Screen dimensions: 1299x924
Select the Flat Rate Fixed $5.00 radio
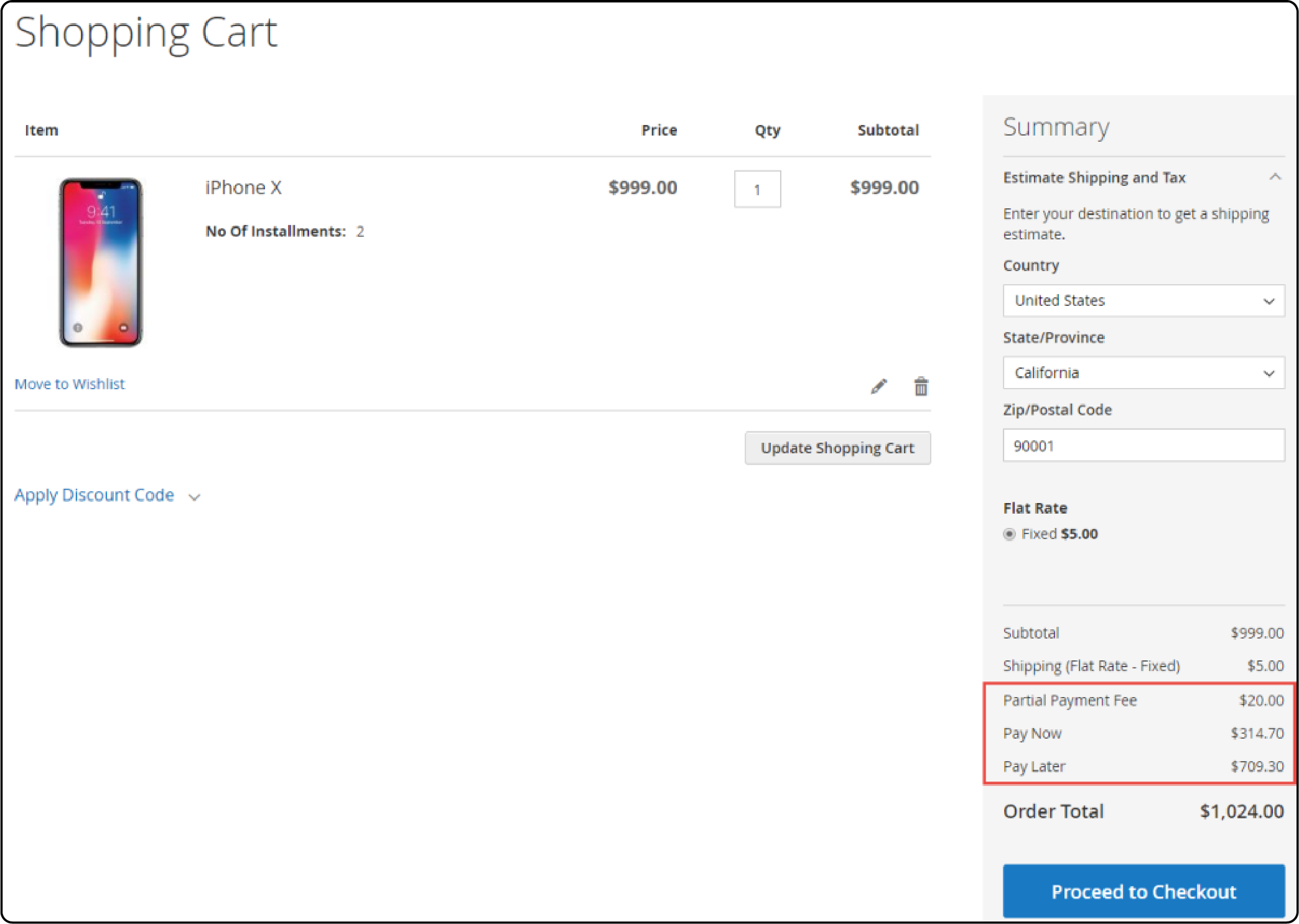pos(1009,534)
